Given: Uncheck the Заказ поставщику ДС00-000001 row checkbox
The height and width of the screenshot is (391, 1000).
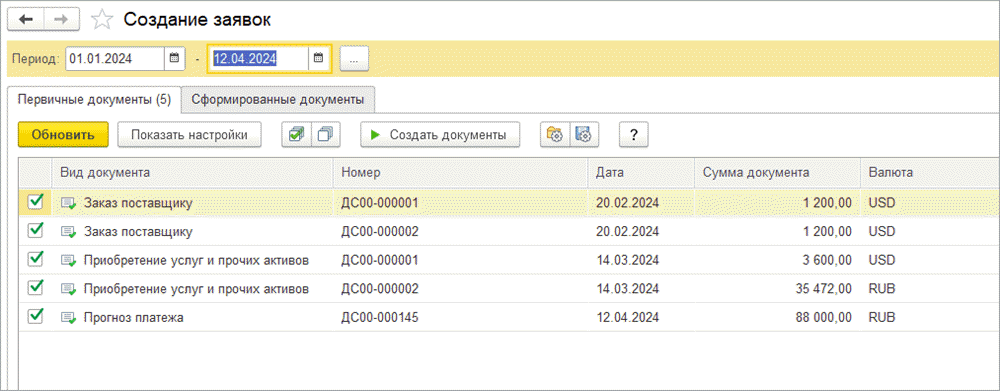Looking at the screenshot, I should (36, 202).
